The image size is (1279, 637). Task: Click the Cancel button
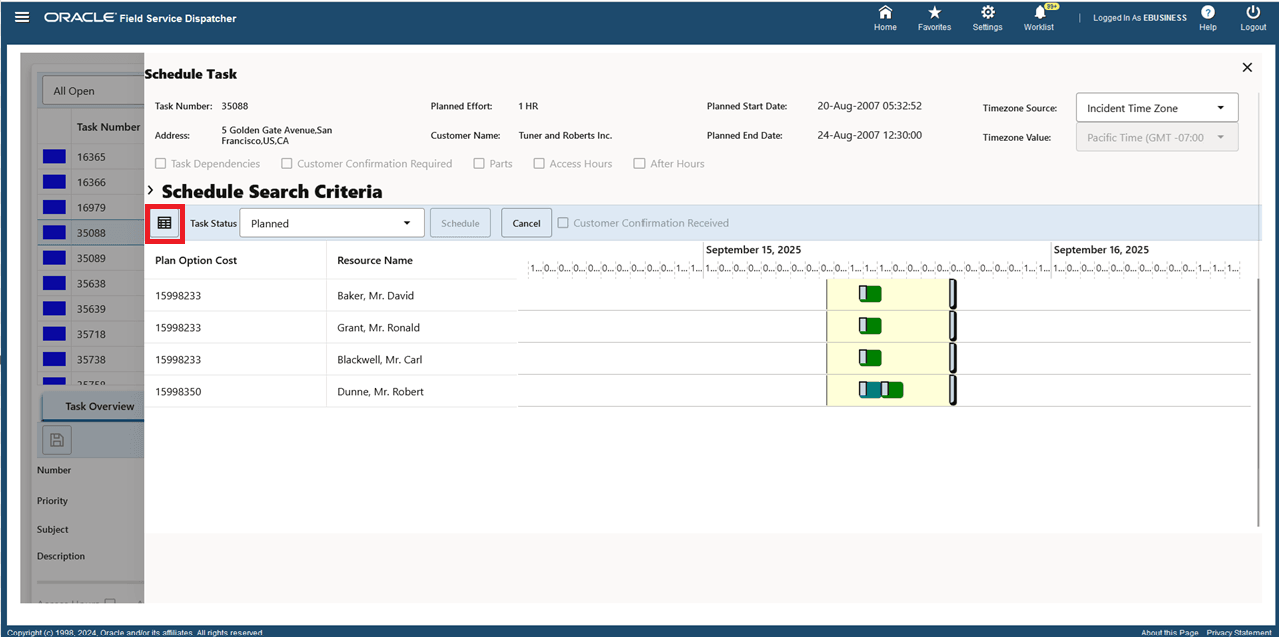[526, 223]
